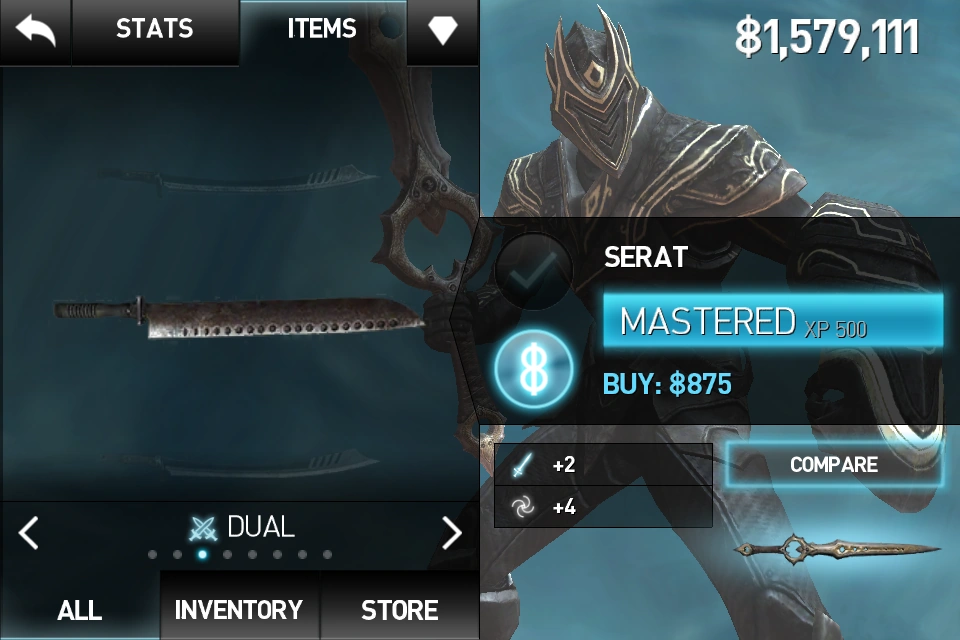The height and width of the screenshot is (640, 960).
Task: Click the COMPARE button
Action: [834, 465]
